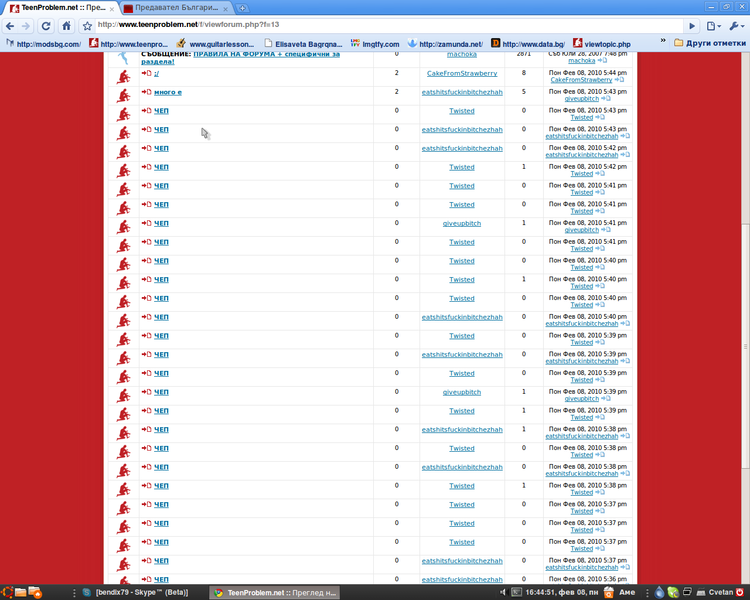Open the www.teenpro... bookmark

click(x=129, y=44)
